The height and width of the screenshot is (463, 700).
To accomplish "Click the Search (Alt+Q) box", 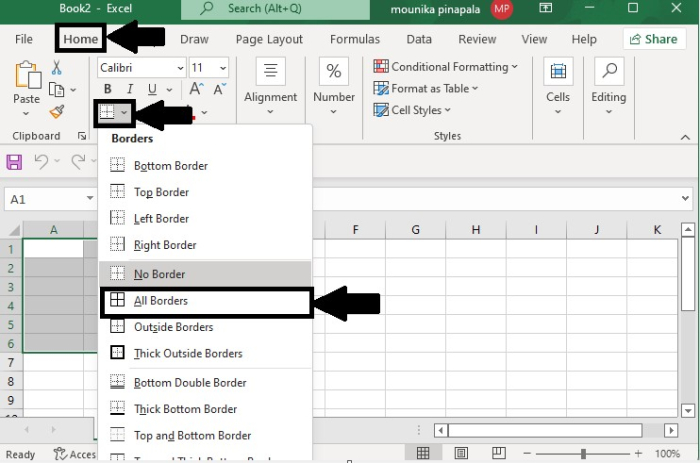I will coord(275,8).
